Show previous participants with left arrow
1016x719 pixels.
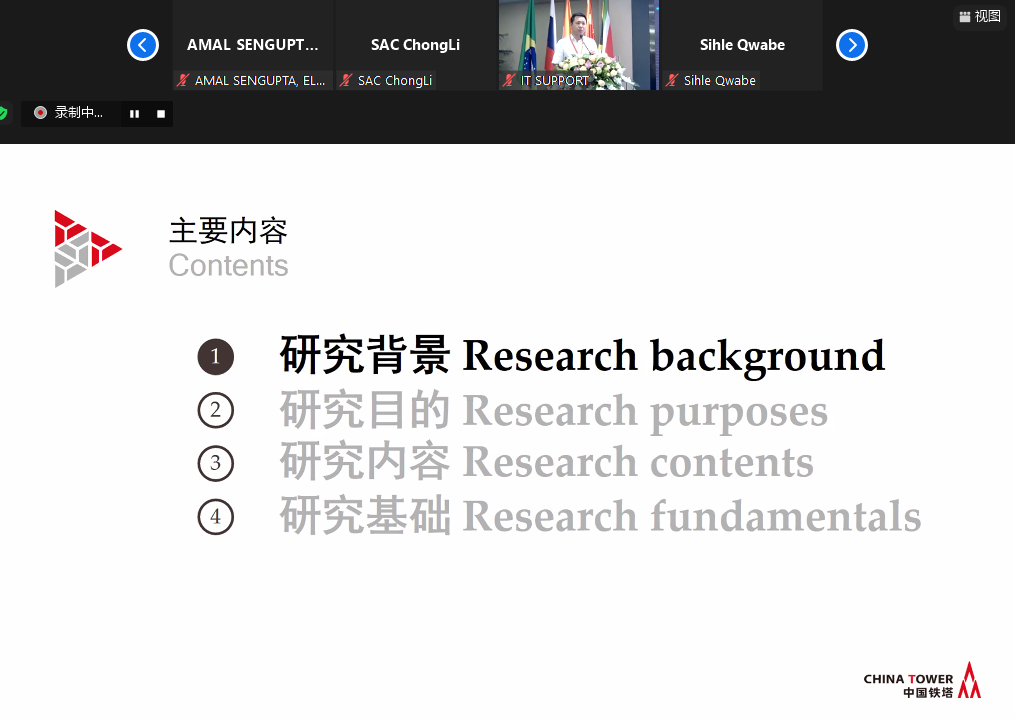coord(143,45)
